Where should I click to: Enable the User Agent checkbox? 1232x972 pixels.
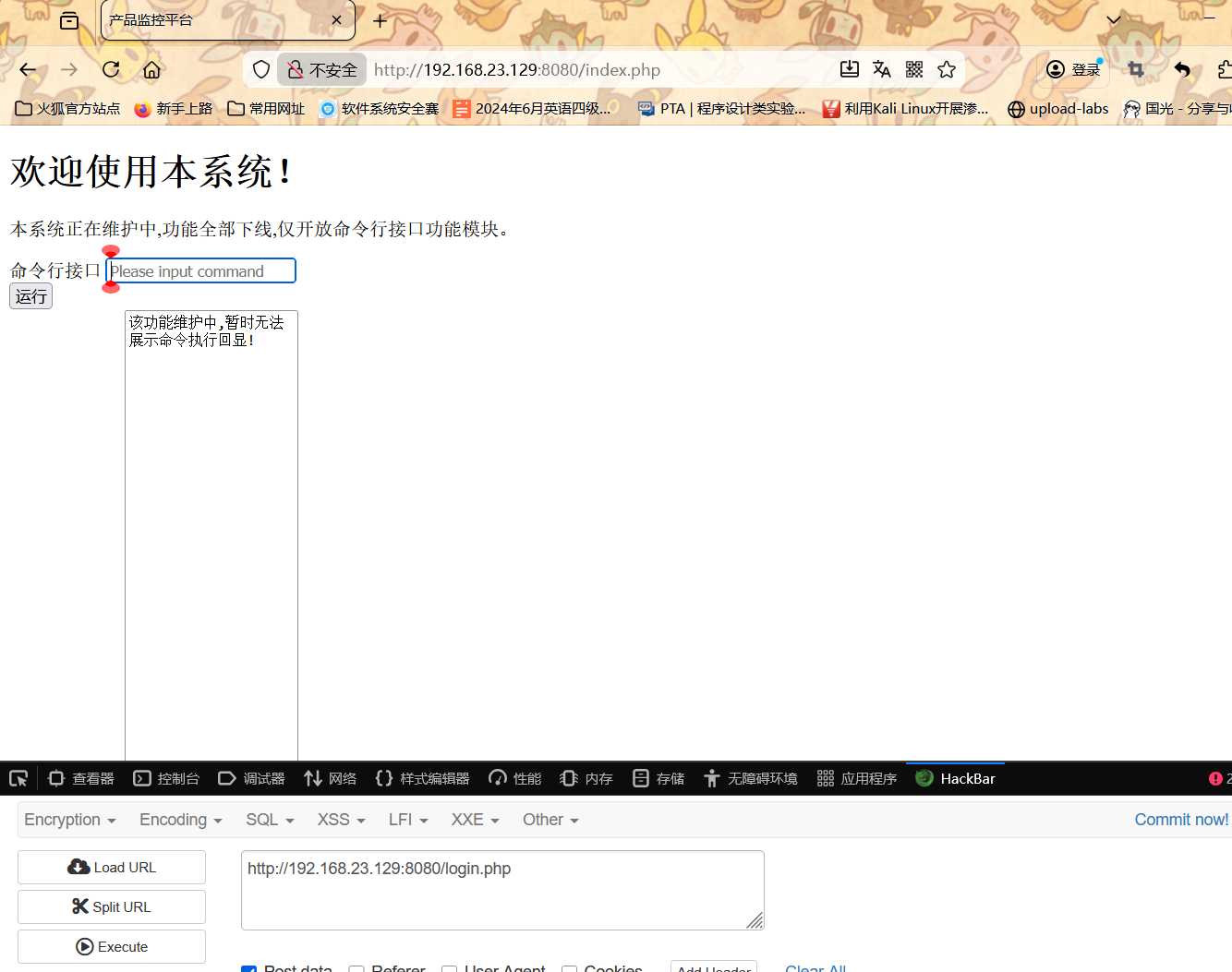pyautogui.click(x=450, y=968)
